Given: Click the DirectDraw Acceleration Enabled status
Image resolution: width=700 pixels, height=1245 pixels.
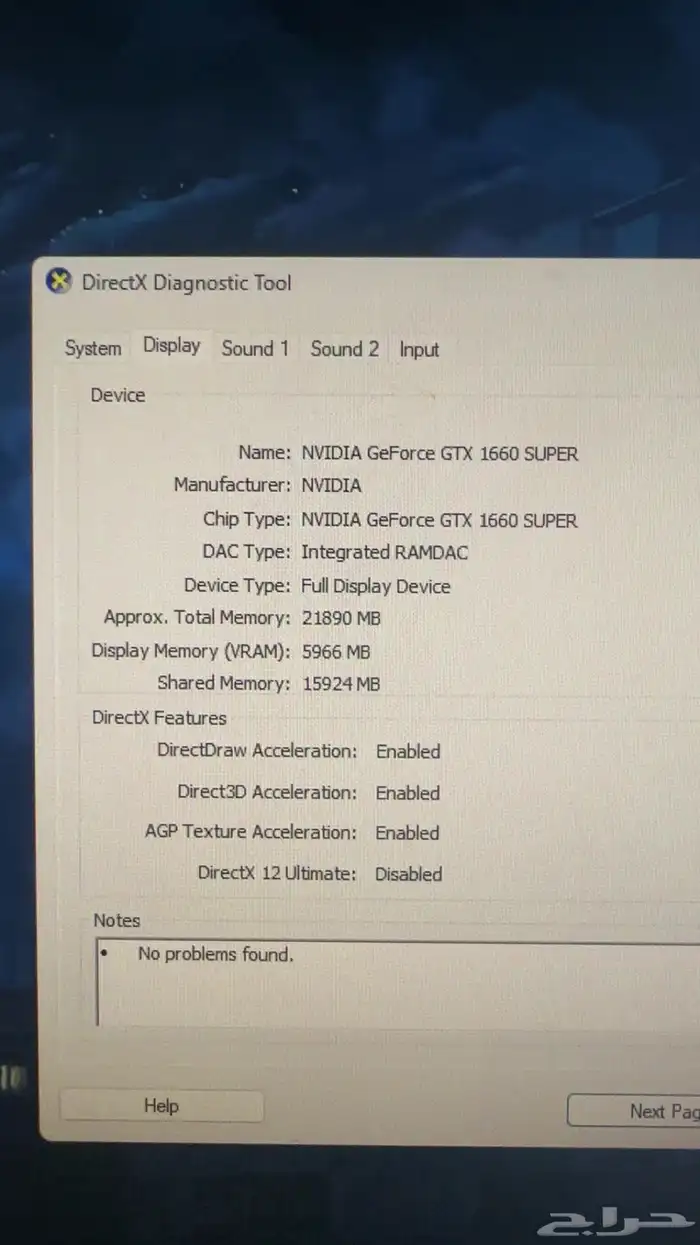Looking at the screenshot, I should coord(408,751).
